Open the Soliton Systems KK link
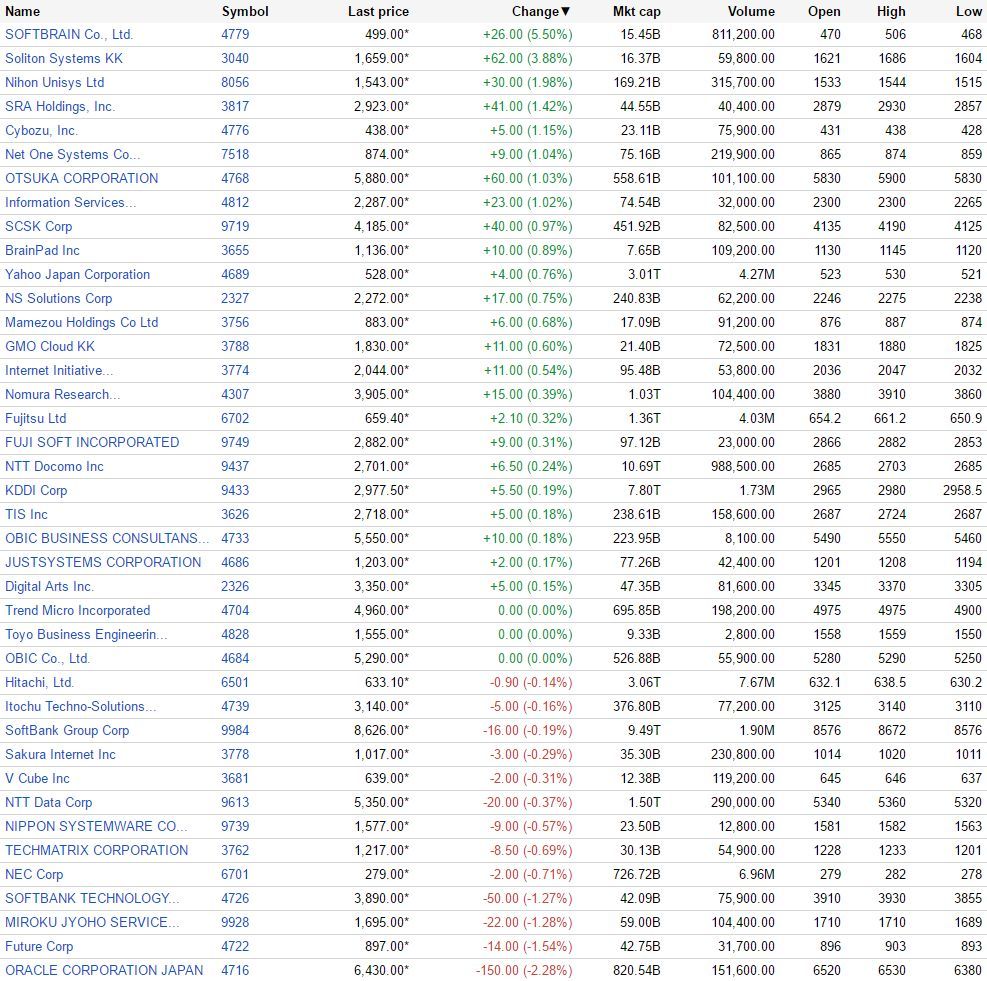 tap(64, 59)
